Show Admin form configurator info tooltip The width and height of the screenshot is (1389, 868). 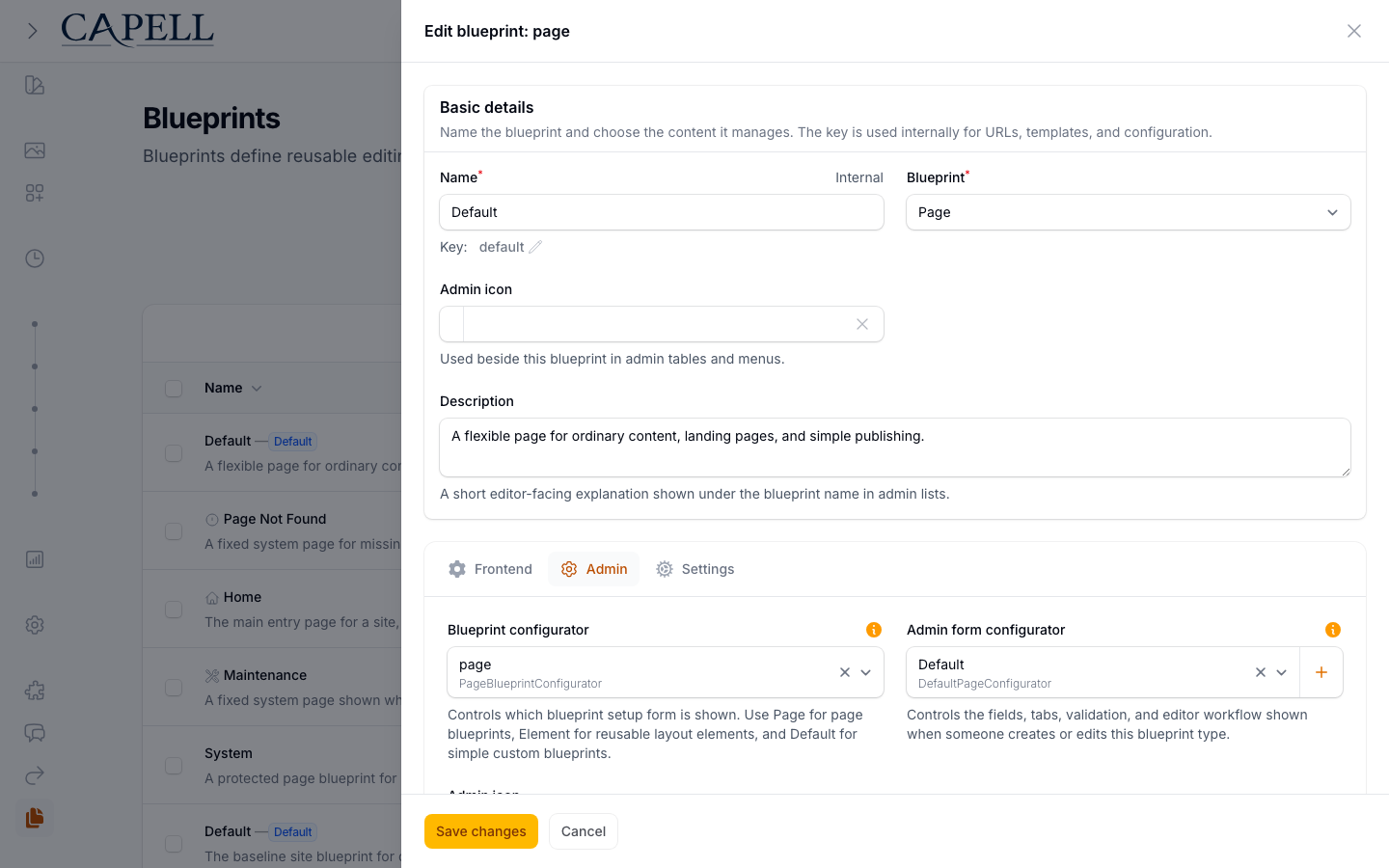tap(1333, 630)
